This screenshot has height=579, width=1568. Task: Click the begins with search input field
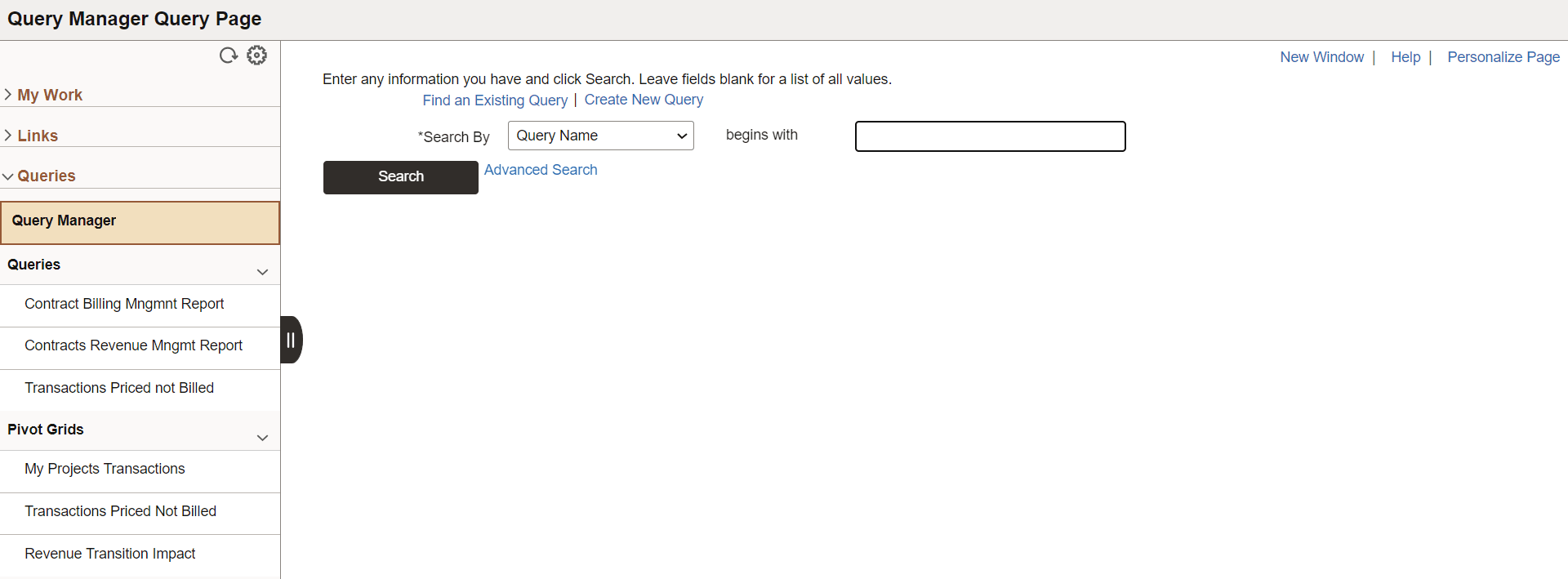point(990,136)
